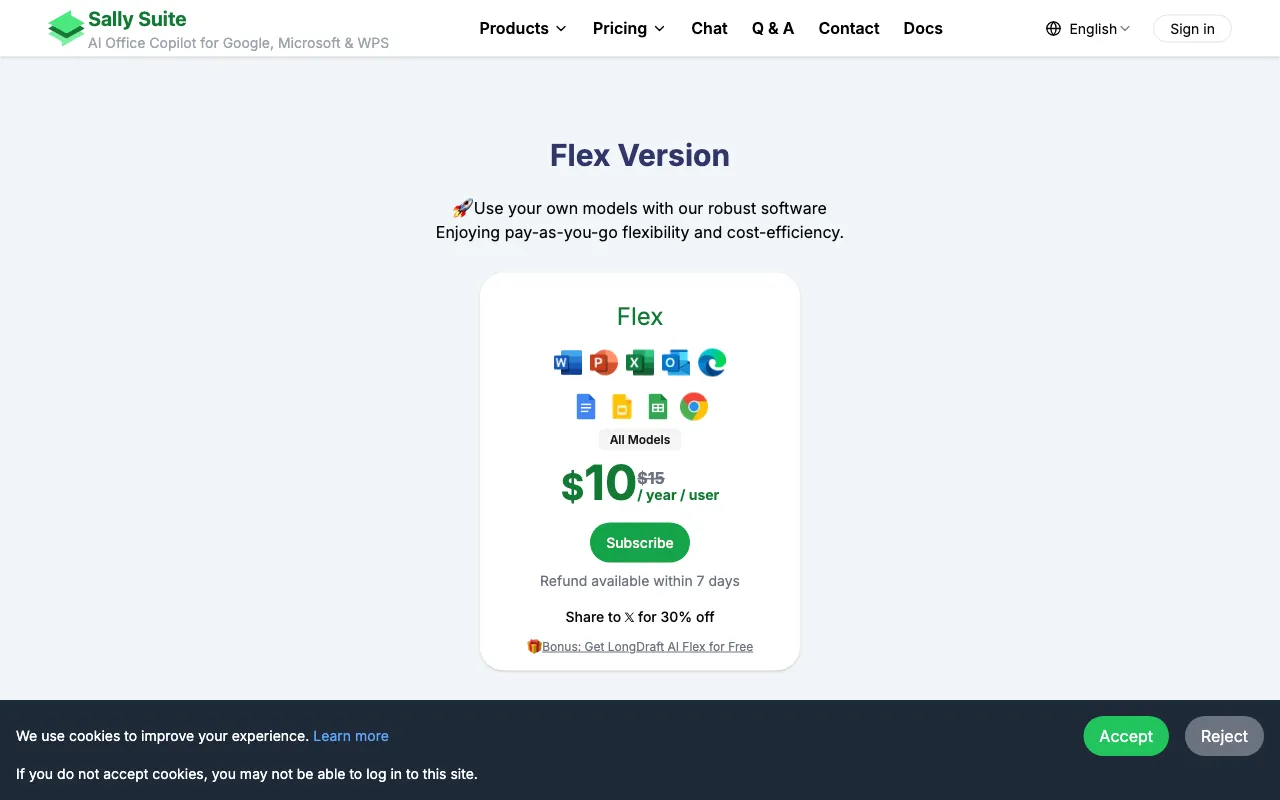Click 'Refund available within 7 days' text
The width and height of the screenshot is (1280, 800).
pyautogui.click(x=640, y=581)
